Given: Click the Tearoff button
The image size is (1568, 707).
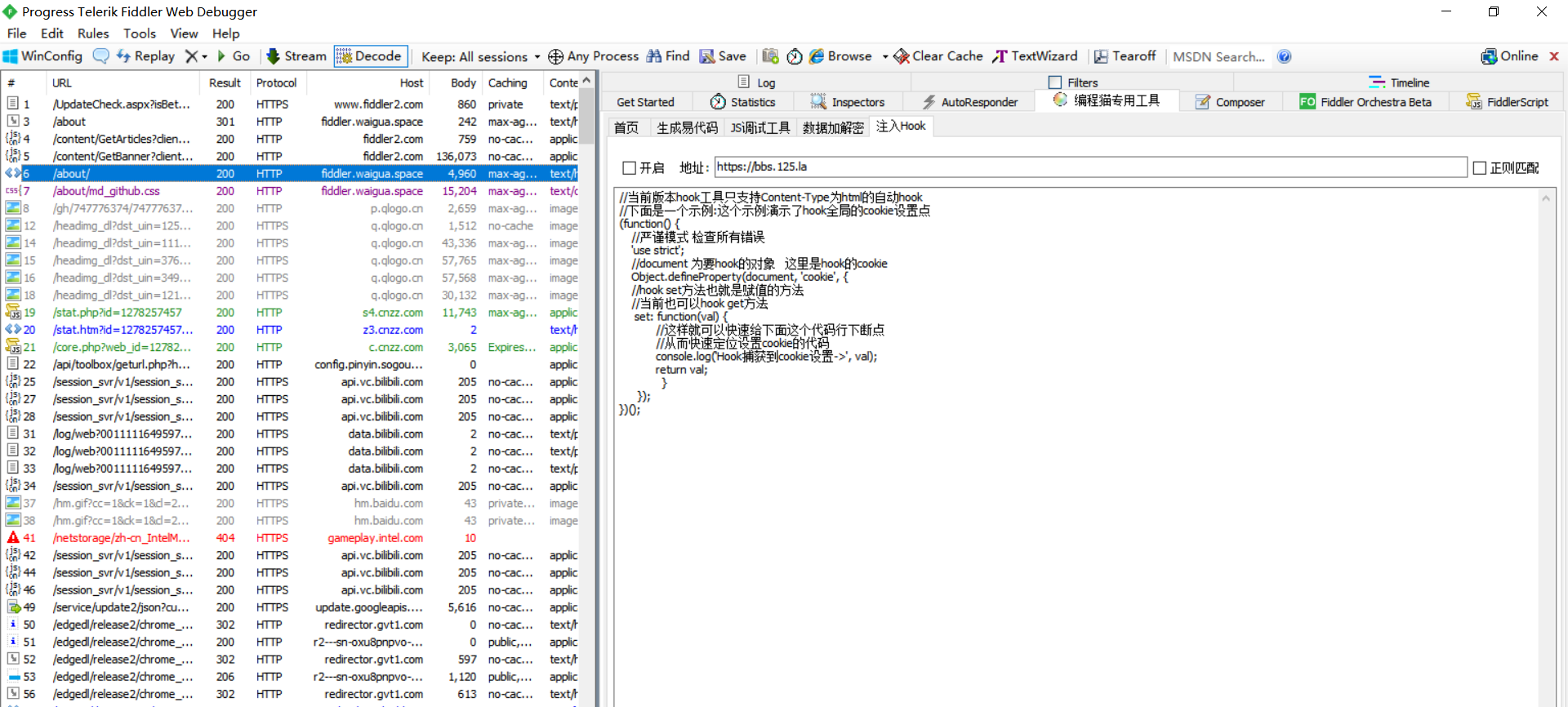Looking at the screenshot, I should 1125,56.
